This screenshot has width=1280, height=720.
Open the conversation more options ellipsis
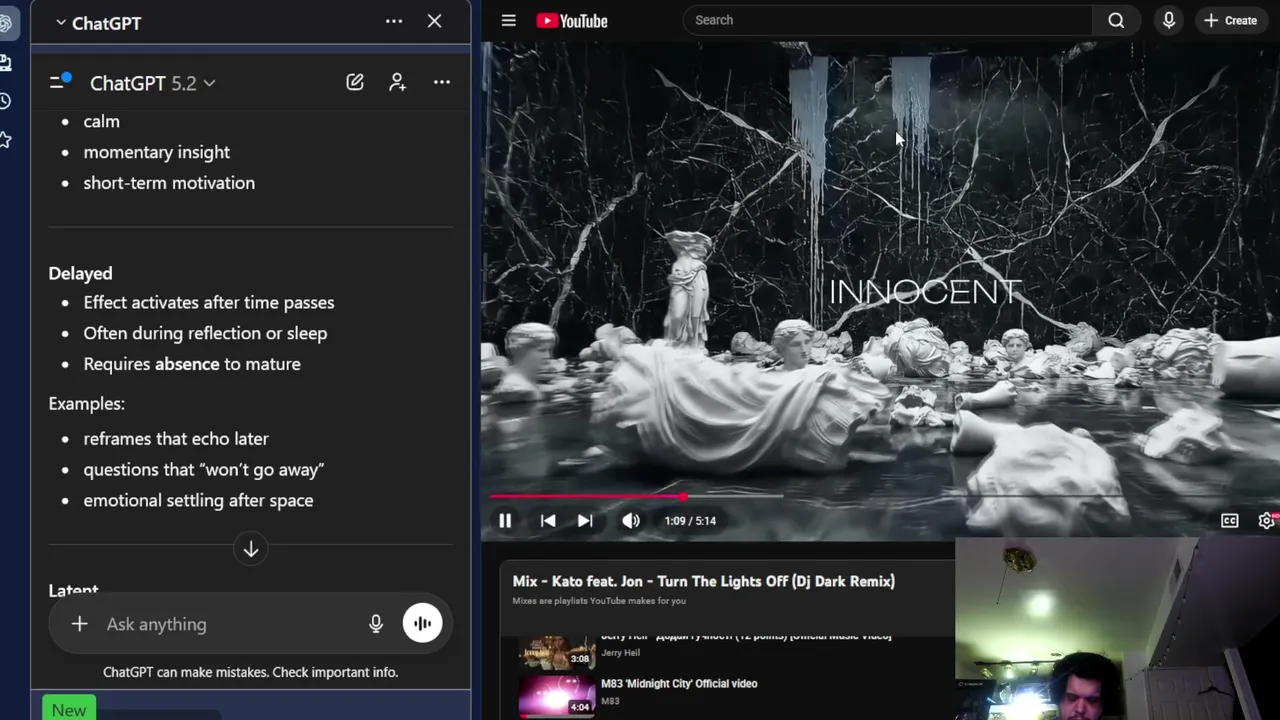point(442,82)
